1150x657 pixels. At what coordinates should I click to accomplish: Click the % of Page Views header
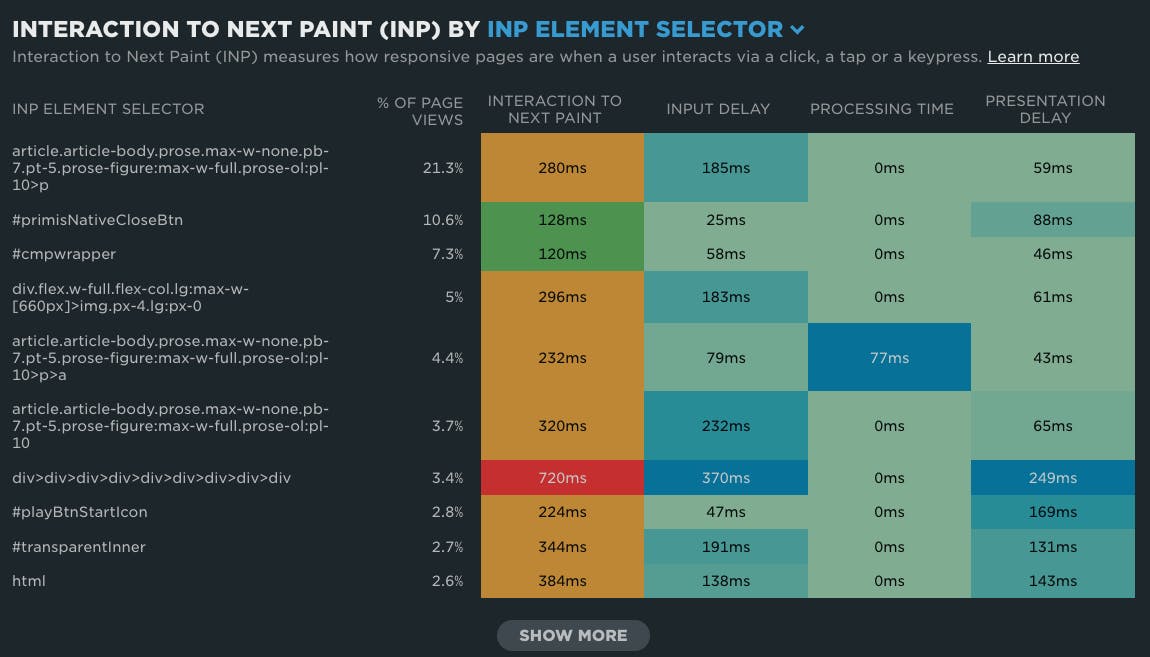pyautogui.click(x=420, y=110)
